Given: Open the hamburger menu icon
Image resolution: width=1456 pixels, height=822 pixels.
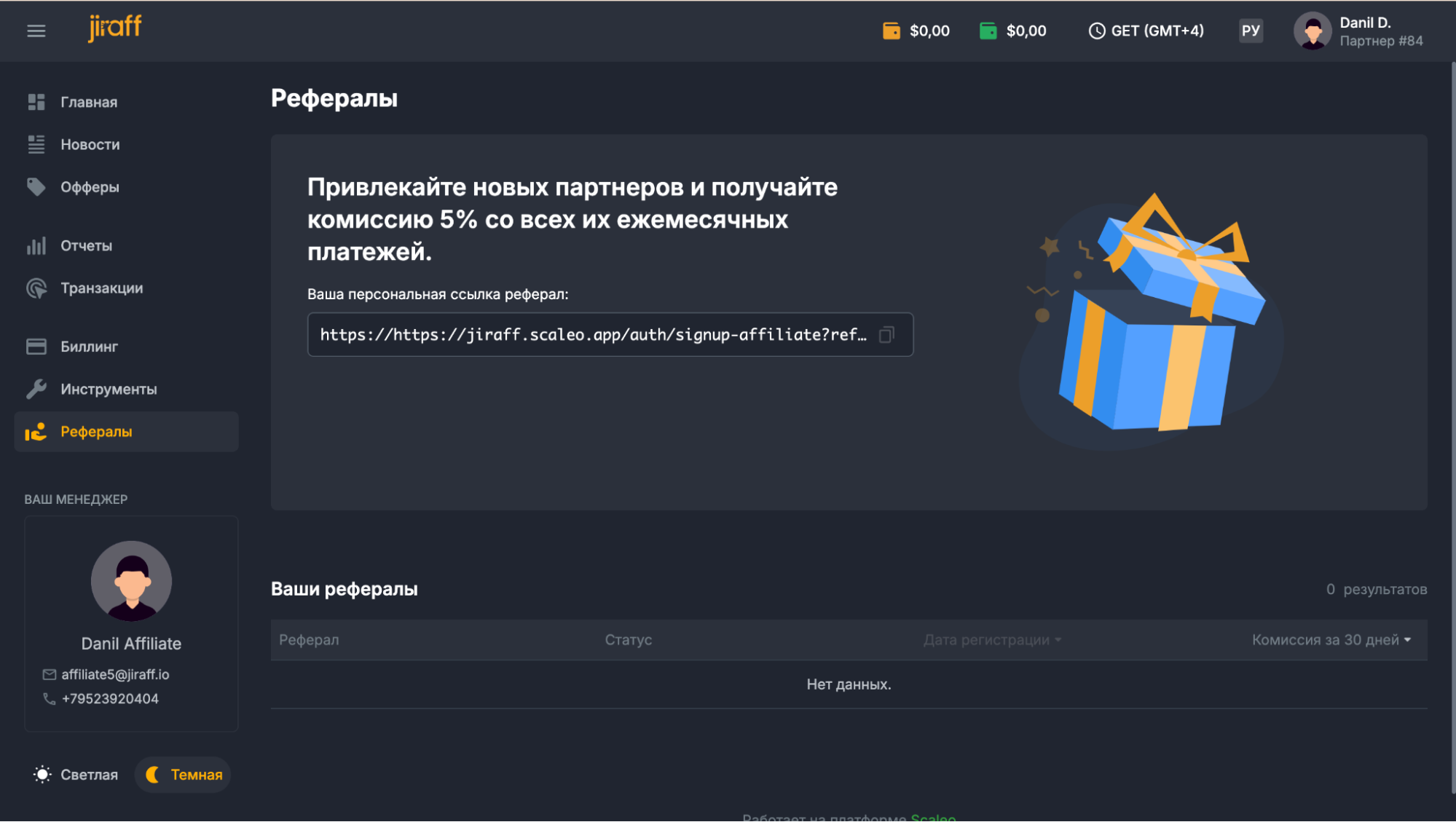Looking at the screenshot, I should point(36,31).
